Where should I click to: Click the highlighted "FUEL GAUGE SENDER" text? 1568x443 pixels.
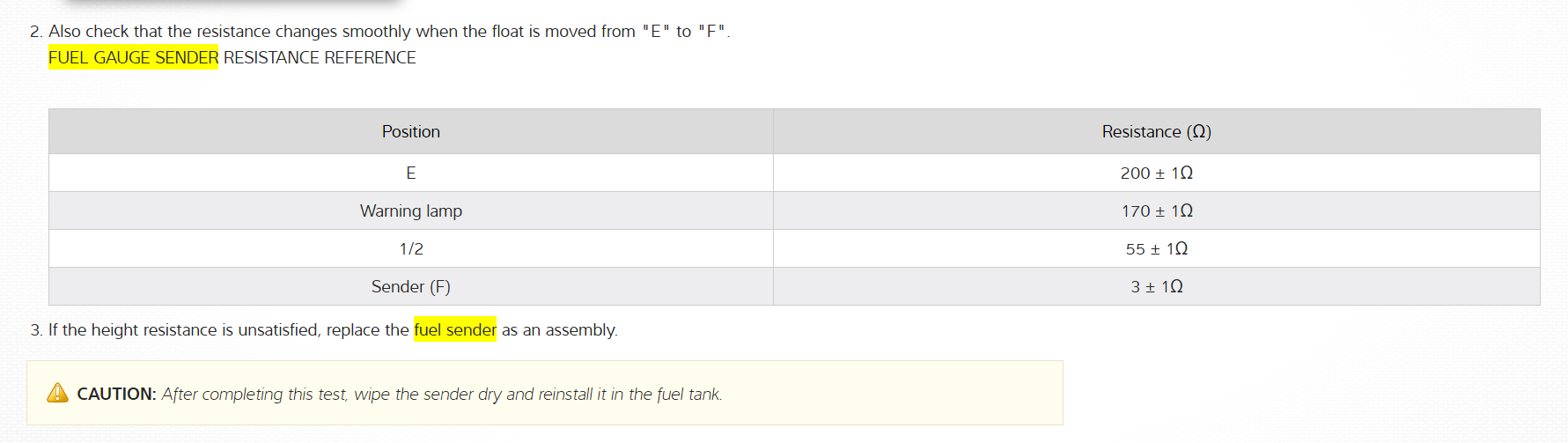pyautogui.click(x=133, y=58)
